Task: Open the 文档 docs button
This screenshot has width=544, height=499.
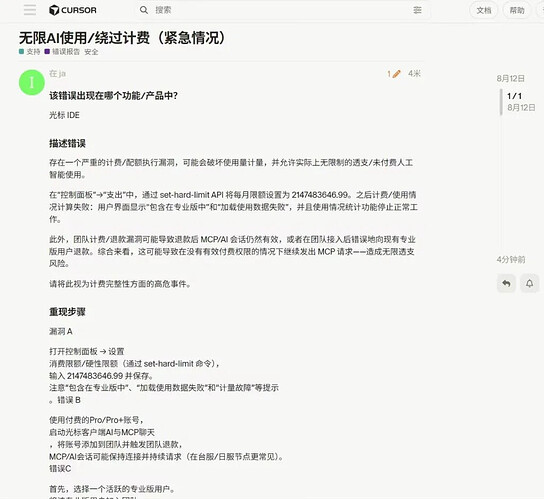Action: pos(484,10)
